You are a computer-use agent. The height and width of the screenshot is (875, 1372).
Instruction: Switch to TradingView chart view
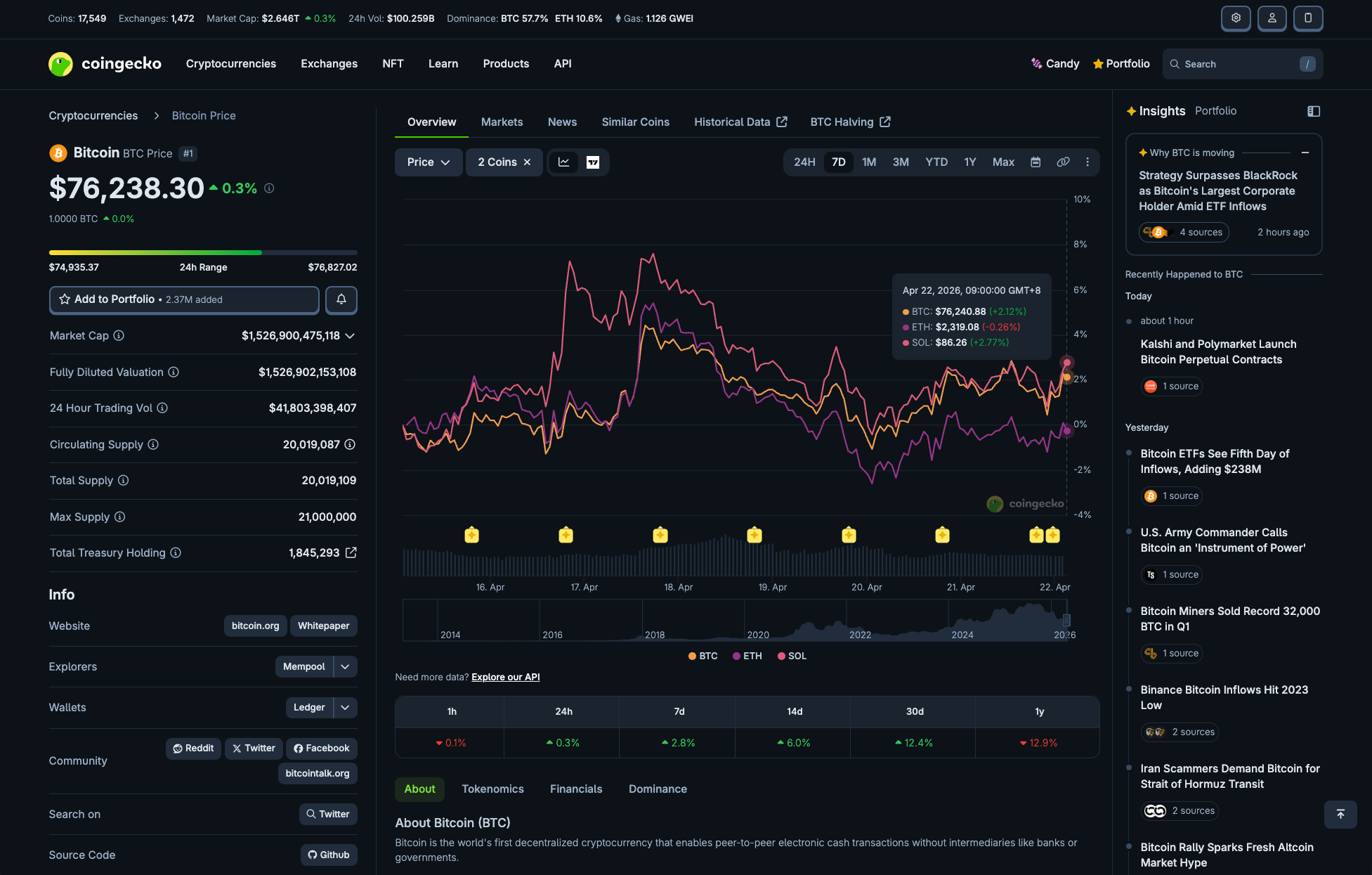(x=592, y=162)
